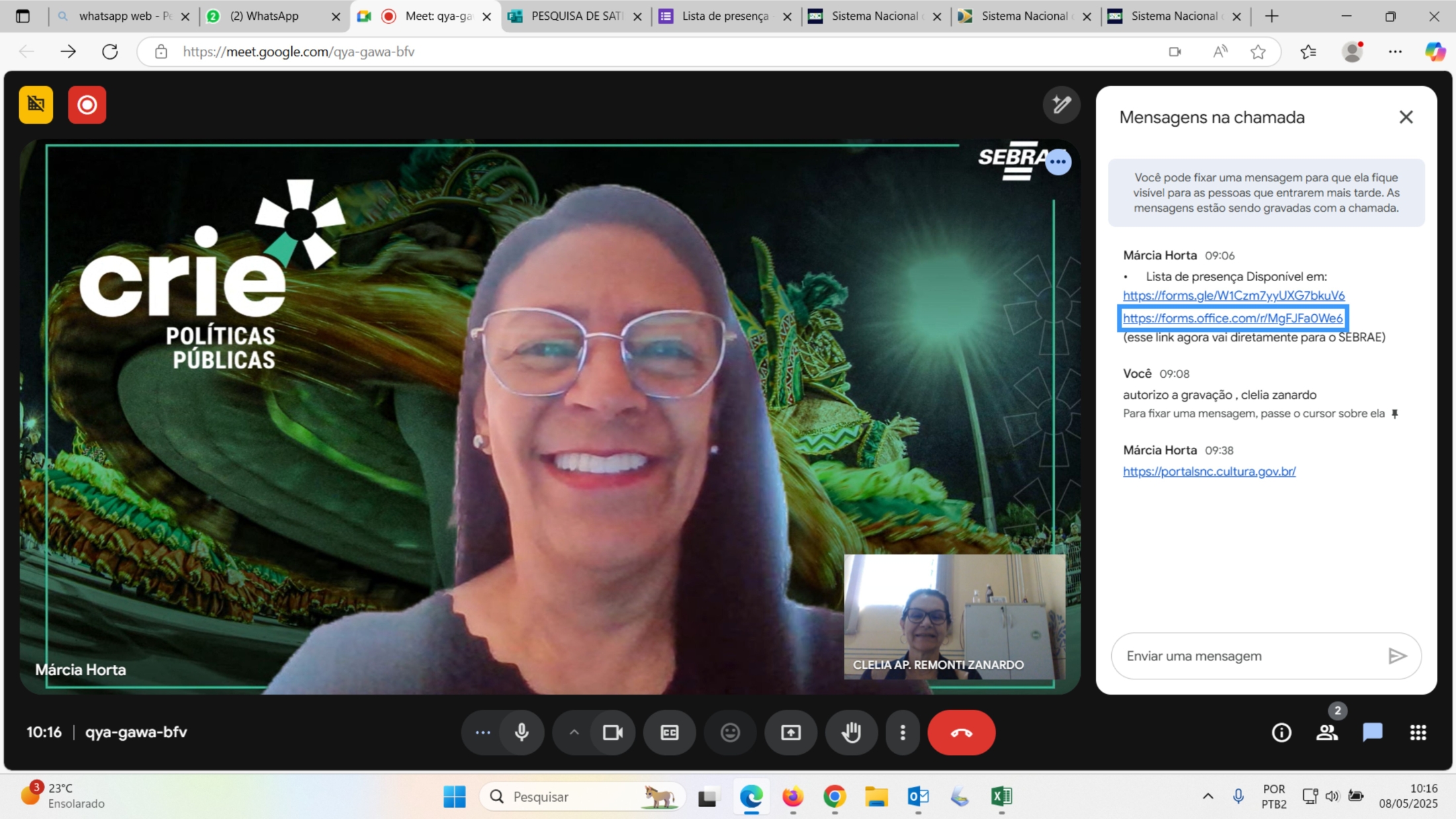Open the portalsnc.cultura.gov.br link
Viewport: 1456px width, 819px height.
tap(1209, 471)
